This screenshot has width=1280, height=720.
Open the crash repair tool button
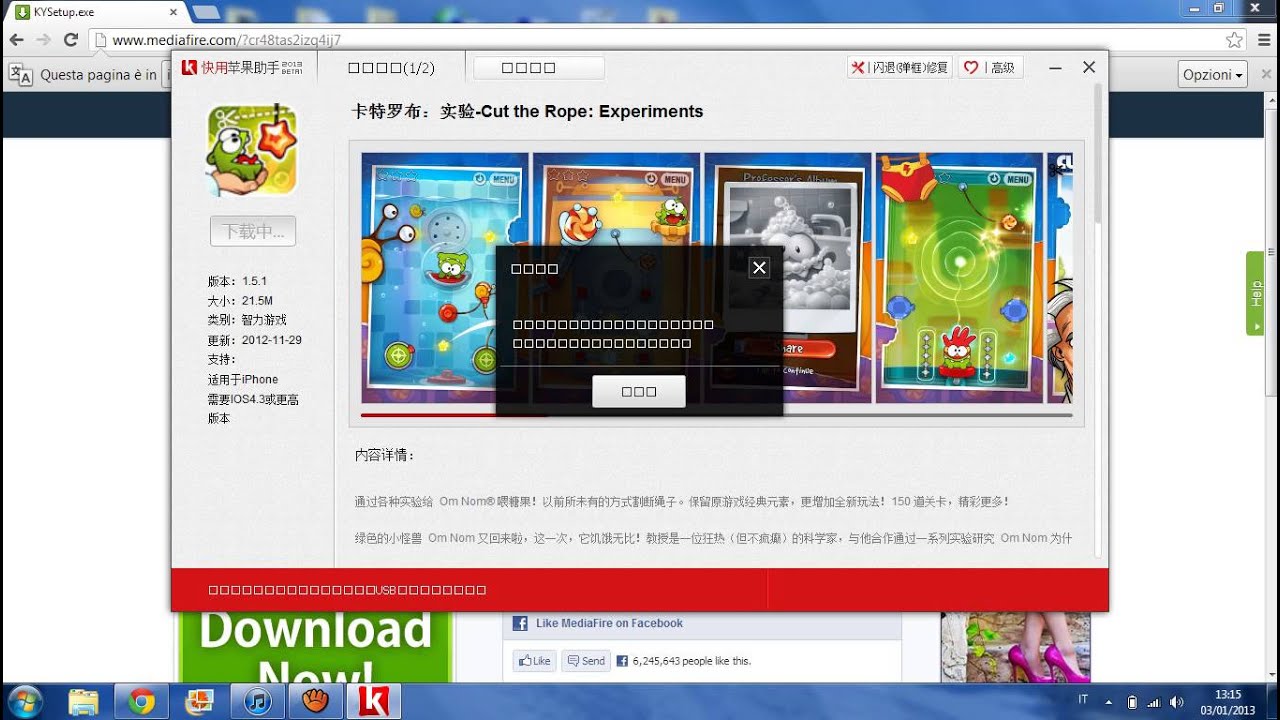[x=899, y=68]
